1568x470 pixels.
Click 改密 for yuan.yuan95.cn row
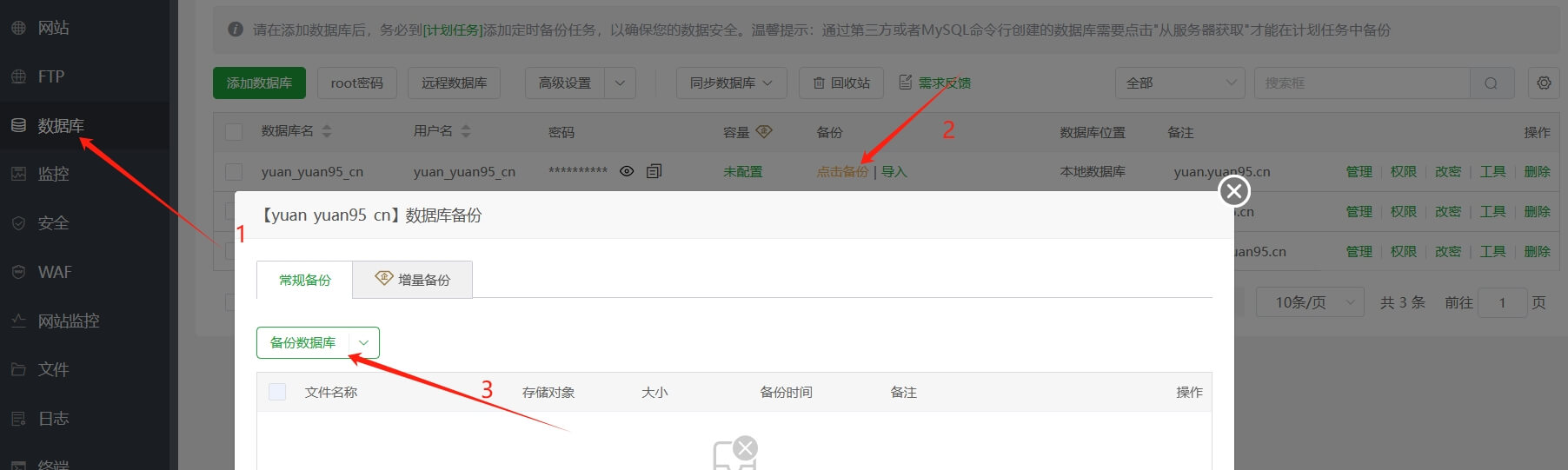(1448, 171)
